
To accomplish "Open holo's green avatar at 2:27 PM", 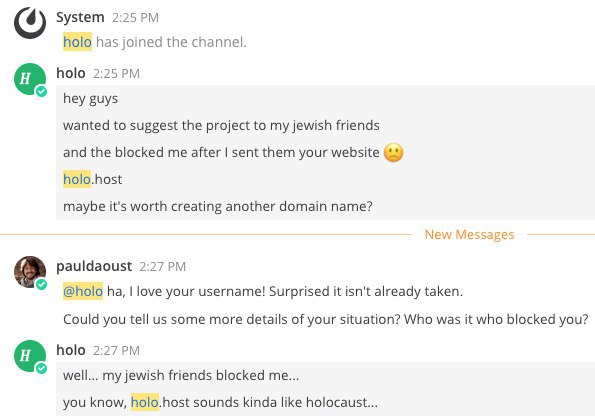I will point(30,356).
